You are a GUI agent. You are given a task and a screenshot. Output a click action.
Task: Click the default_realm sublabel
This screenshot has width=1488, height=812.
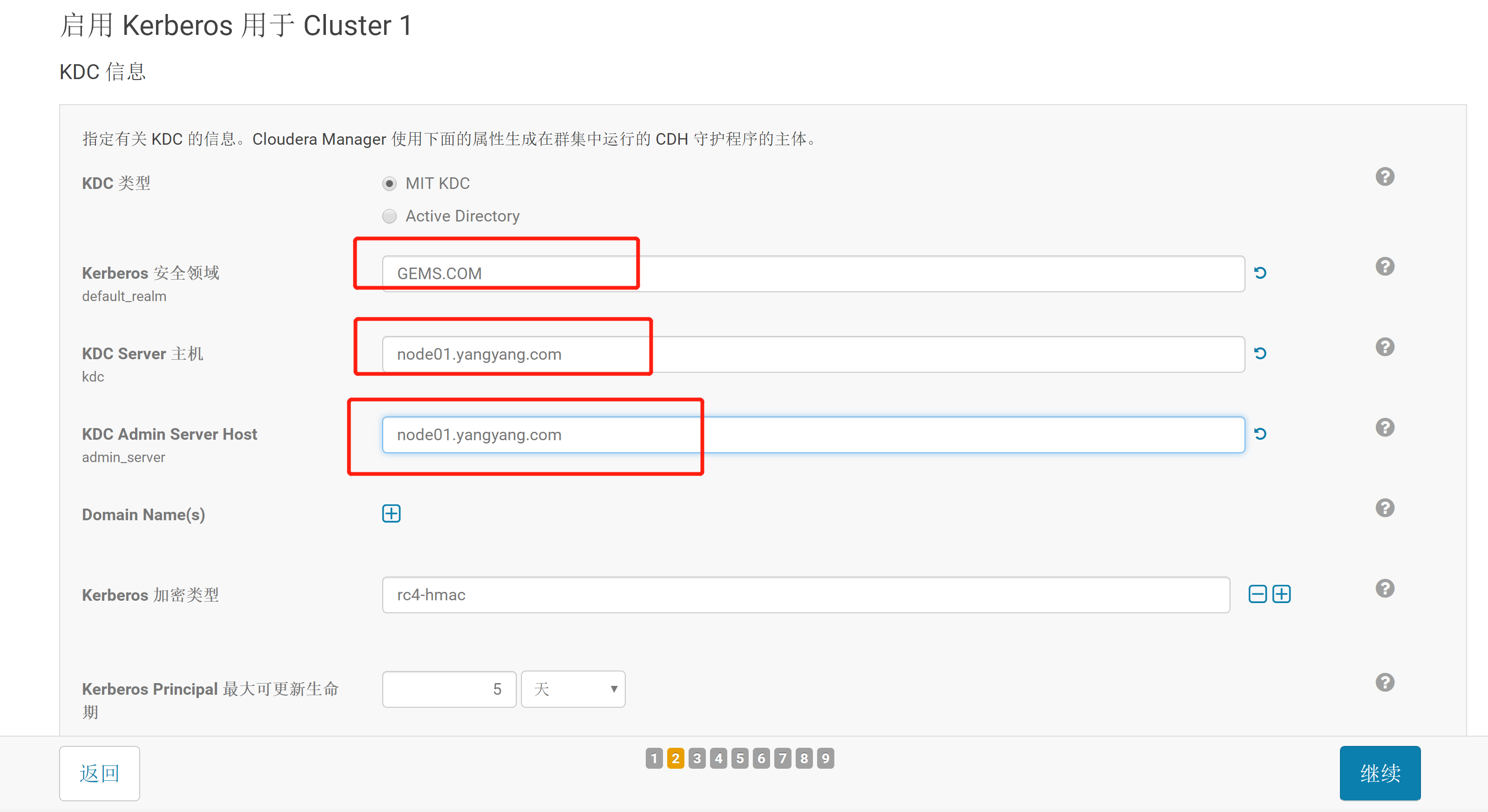click(x=124, y=296)
